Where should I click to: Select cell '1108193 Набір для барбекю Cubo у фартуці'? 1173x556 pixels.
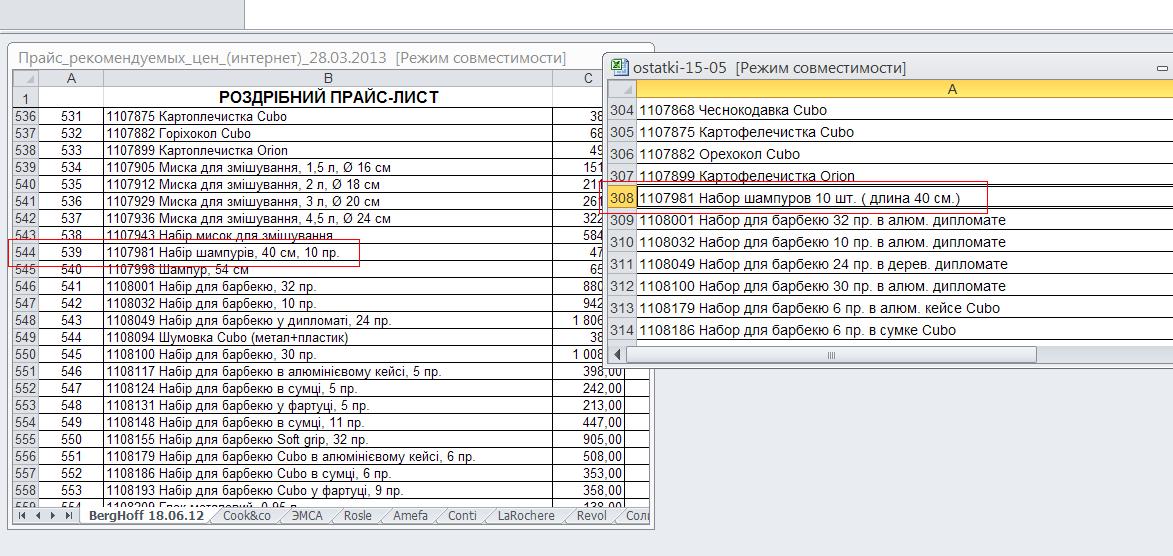point(328,491)
